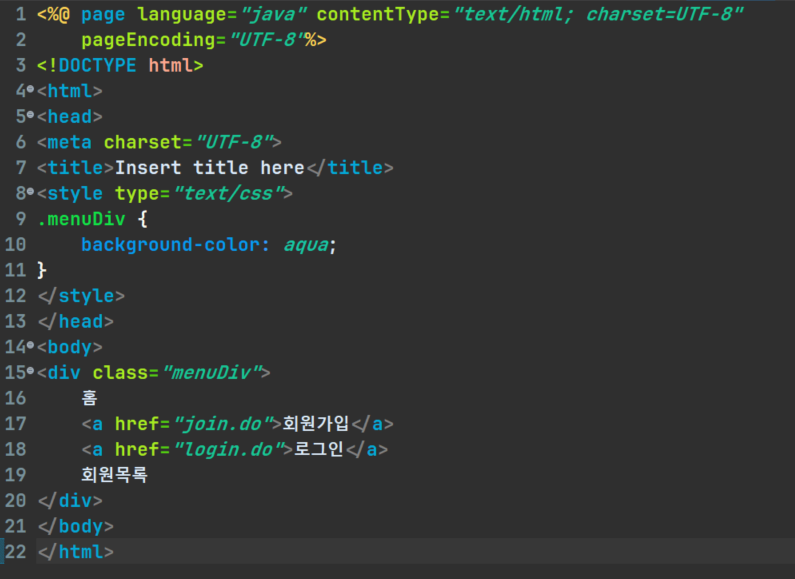This screenshot has height=579, width=795.
Task: Click the aqua color value
Action: click(x=306, y=245)
